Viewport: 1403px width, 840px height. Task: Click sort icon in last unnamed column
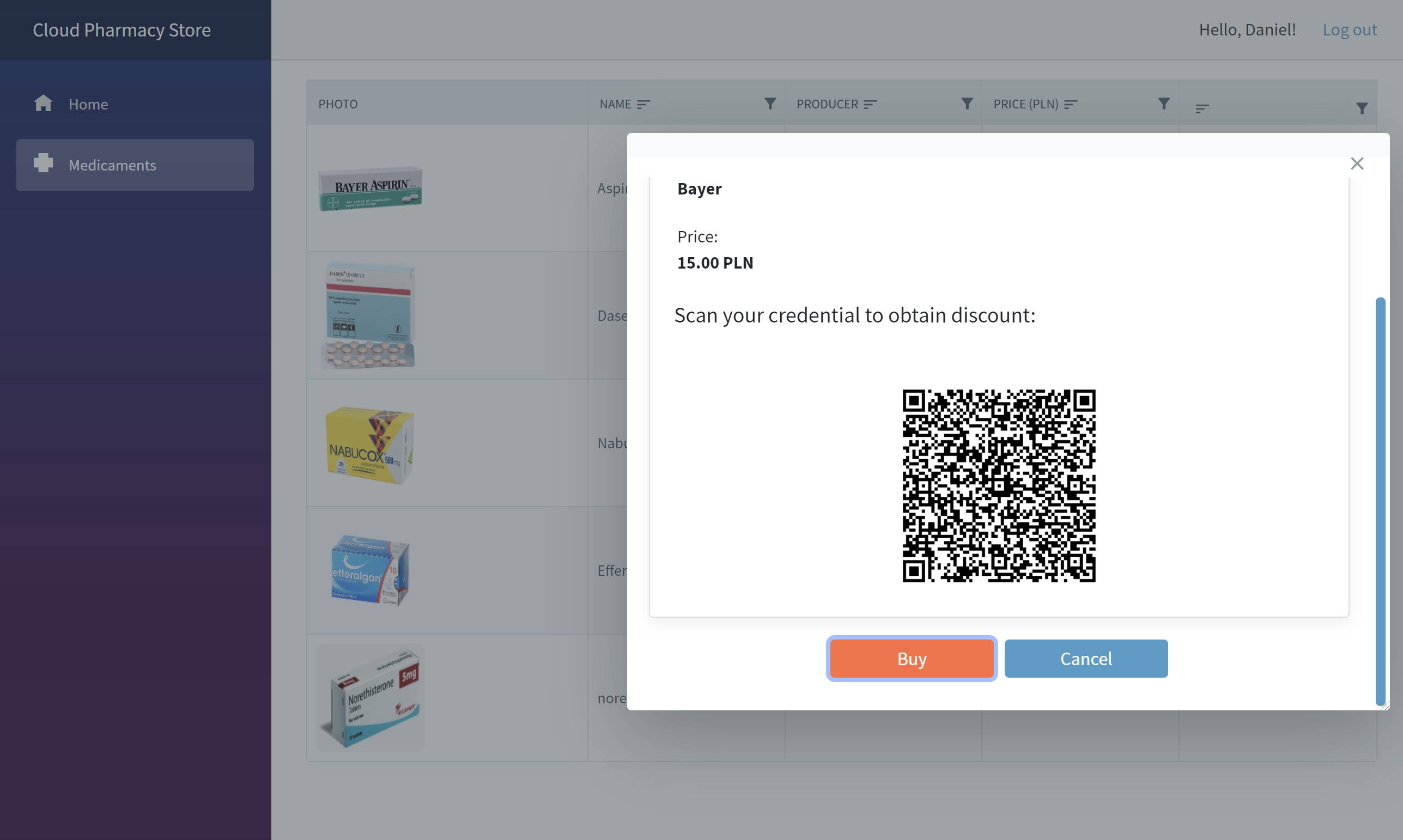pyautogui.click(x=1202, y=108)
